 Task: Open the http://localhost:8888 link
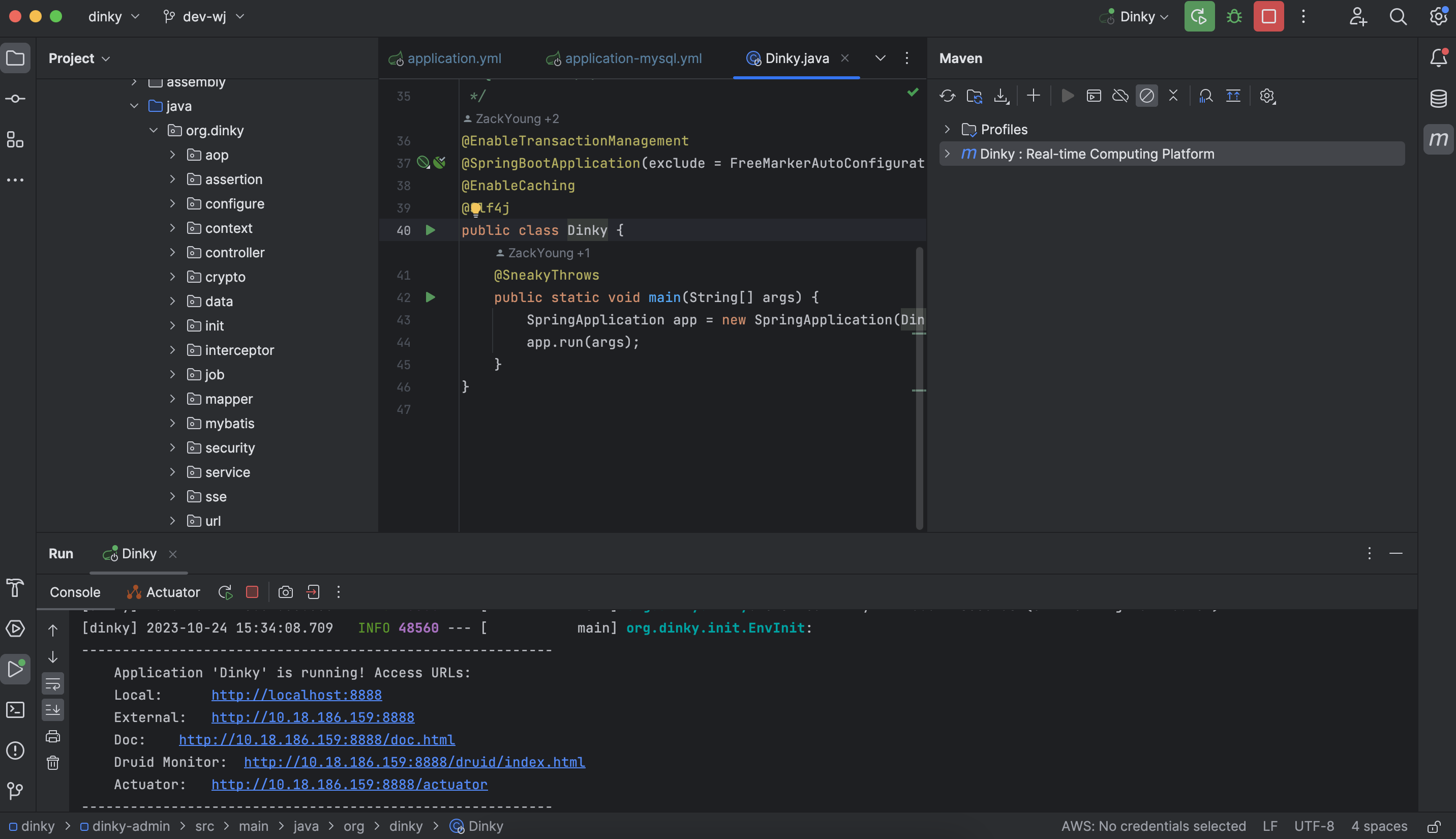point(296,695)
